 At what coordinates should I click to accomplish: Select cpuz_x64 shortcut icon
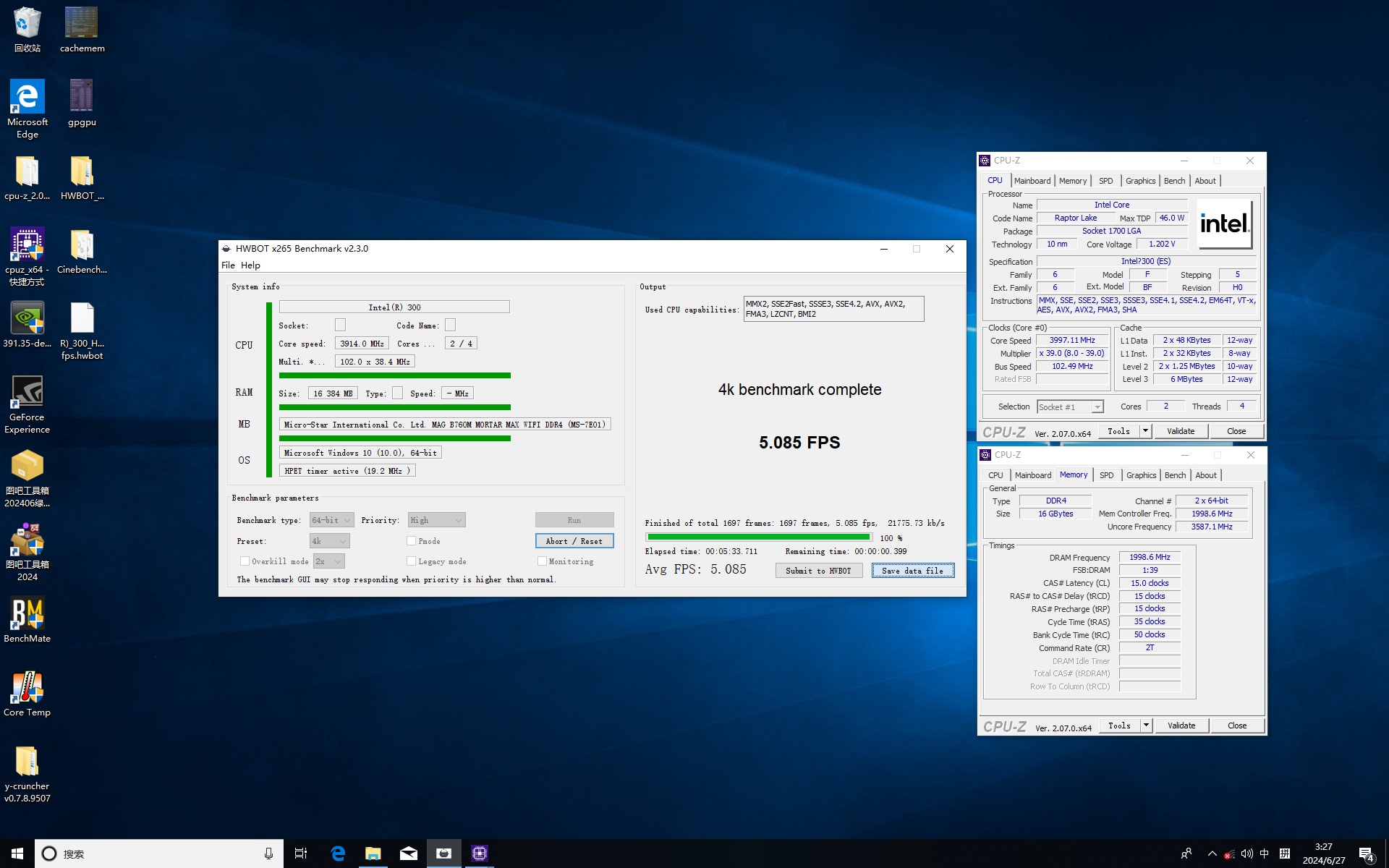pyautogui.click(x=27, y=257)
